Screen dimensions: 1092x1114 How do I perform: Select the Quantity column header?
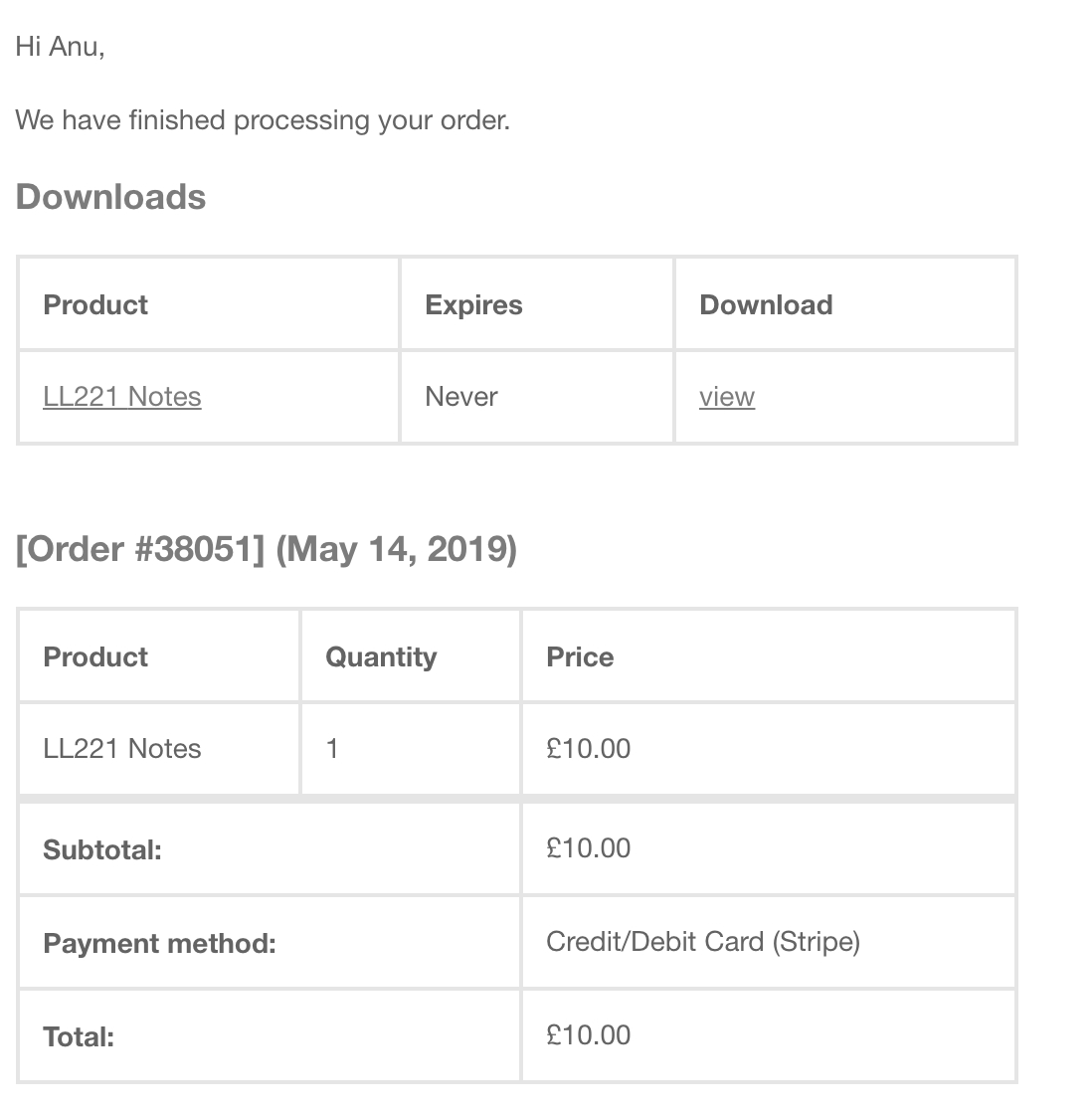381,656
